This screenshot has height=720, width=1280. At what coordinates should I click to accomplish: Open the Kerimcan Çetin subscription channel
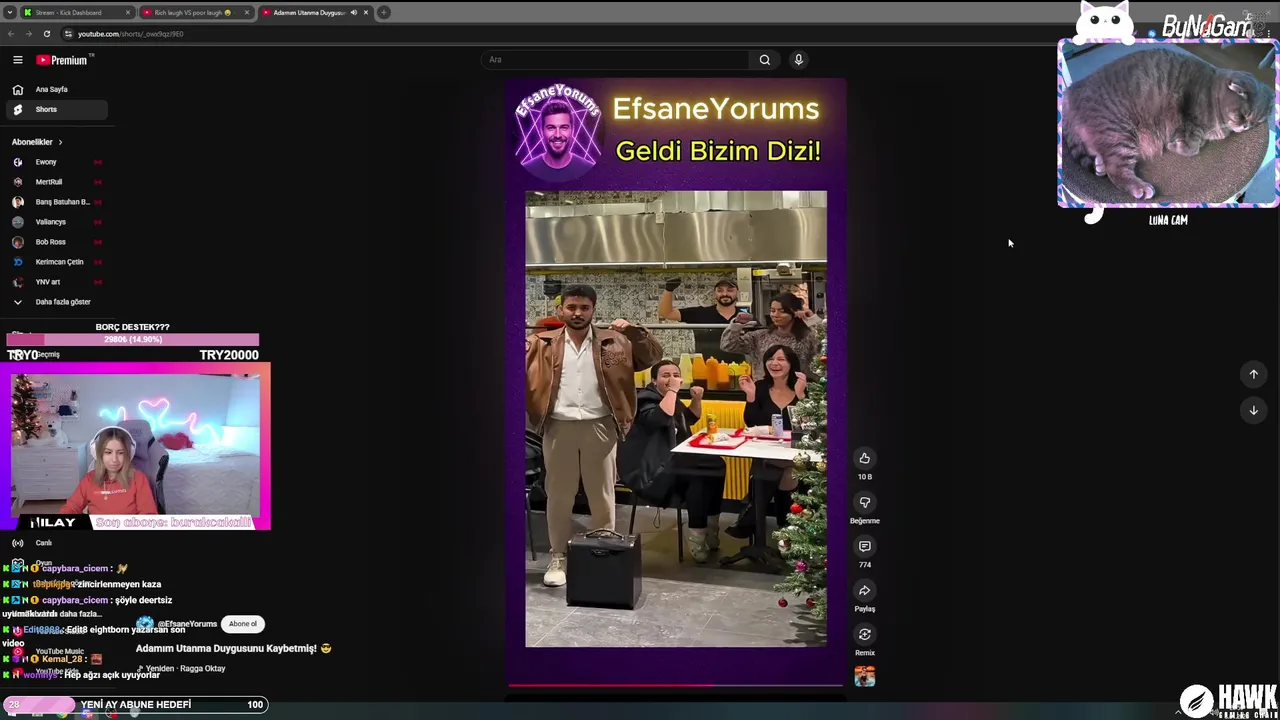click(57, 262)
